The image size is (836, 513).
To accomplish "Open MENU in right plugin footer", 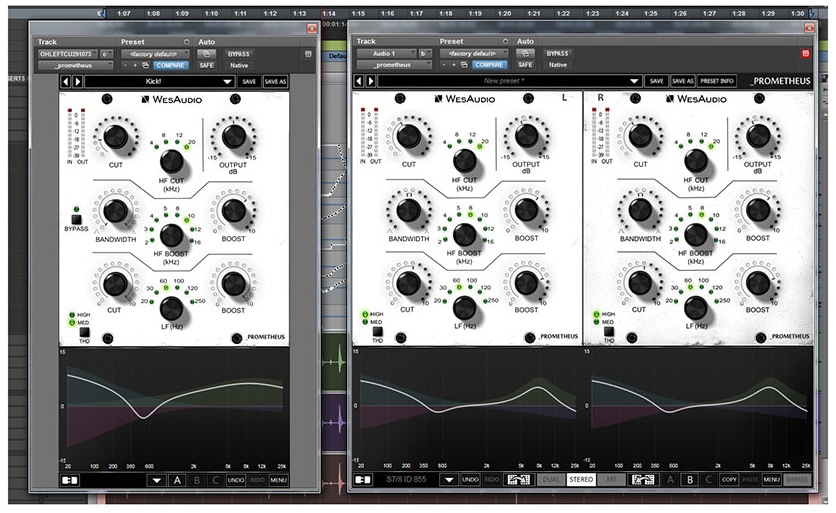I will (771, 479).
